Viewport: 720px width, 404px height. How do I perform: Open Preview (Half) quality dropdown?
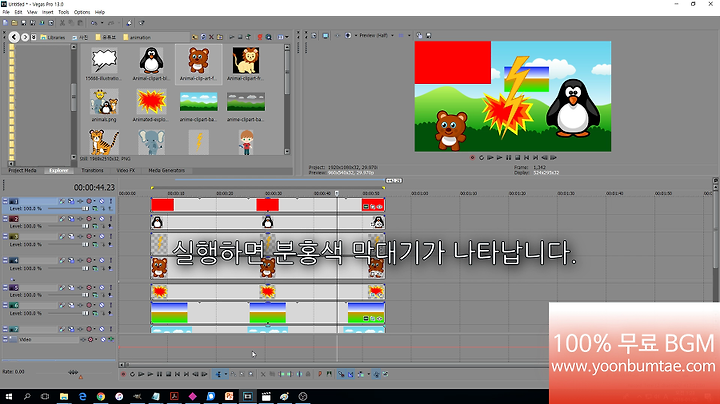click(392, 35)
